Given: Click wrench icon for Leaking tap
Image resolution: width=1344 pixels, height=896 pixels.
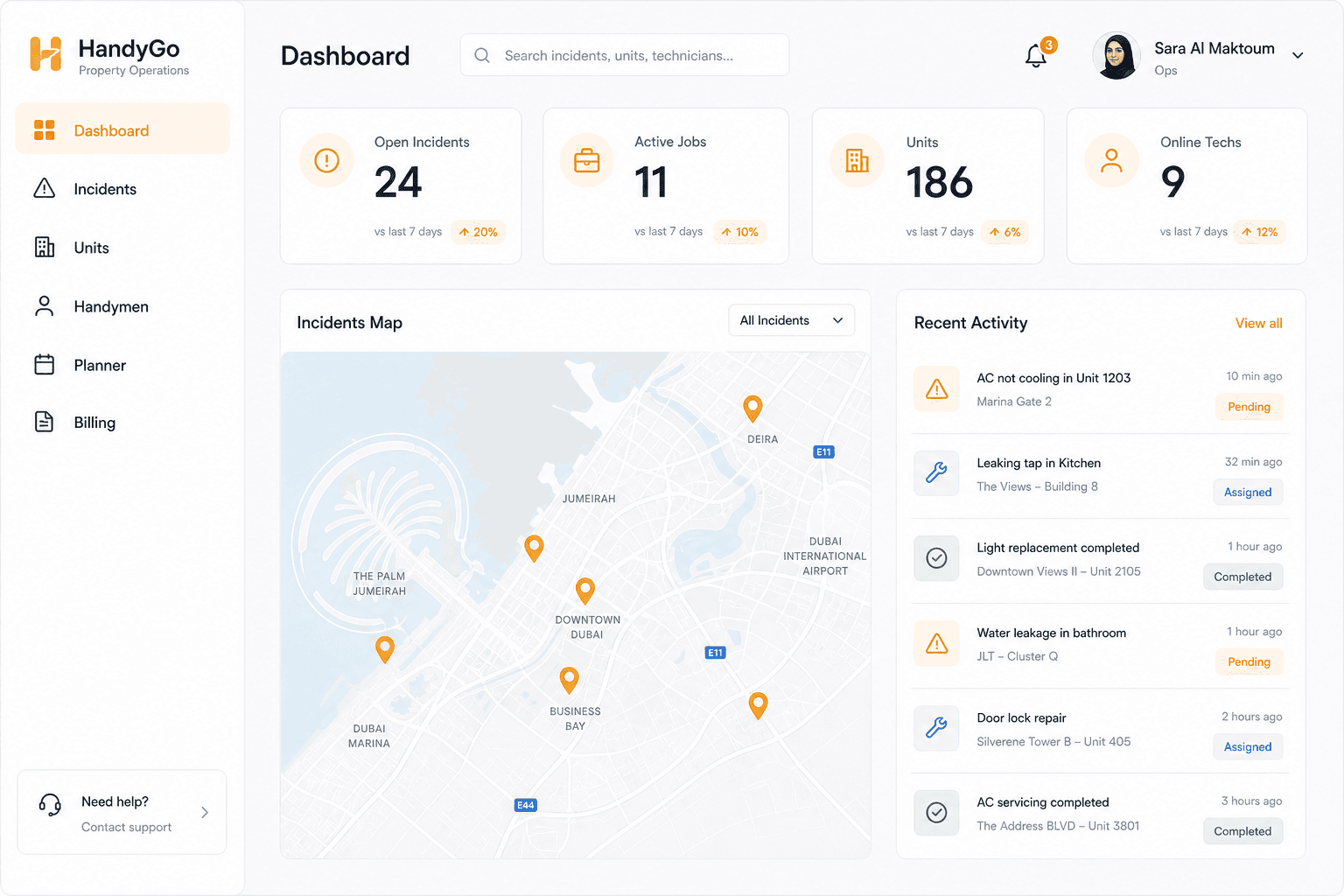Looking at the screenshot, I should pos(936,473).
